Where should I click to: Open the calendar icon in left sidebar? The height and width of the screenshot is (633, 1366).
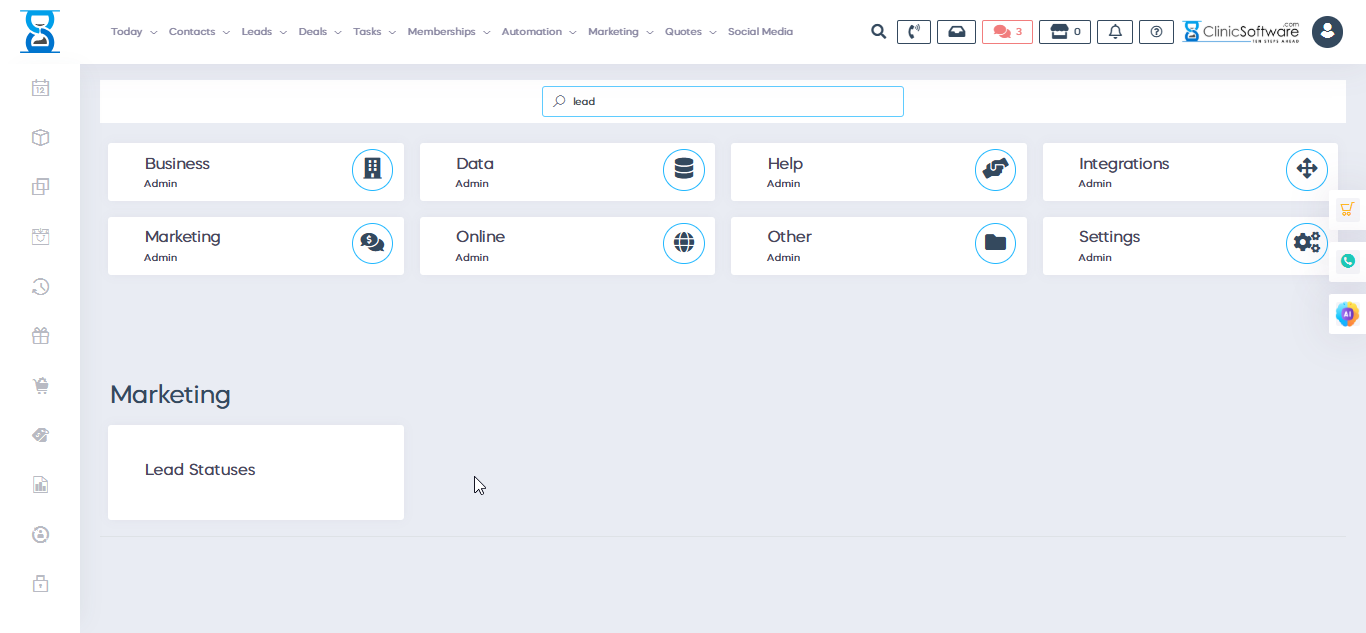click(x=40, y=88)
